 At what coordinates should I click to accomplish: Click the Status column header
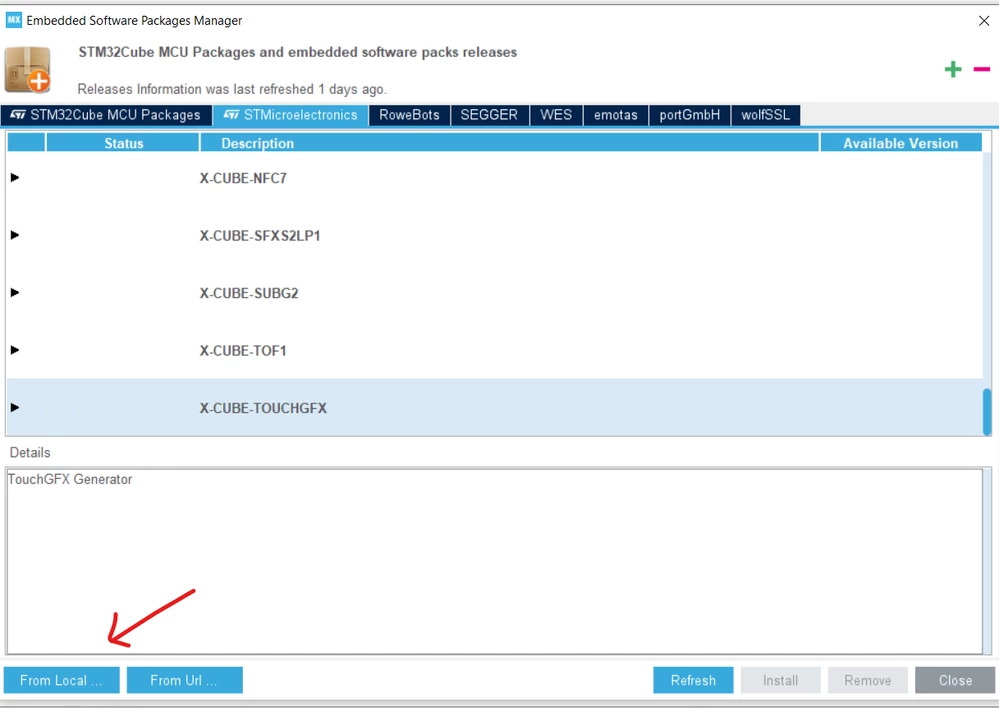click(123, 143)
